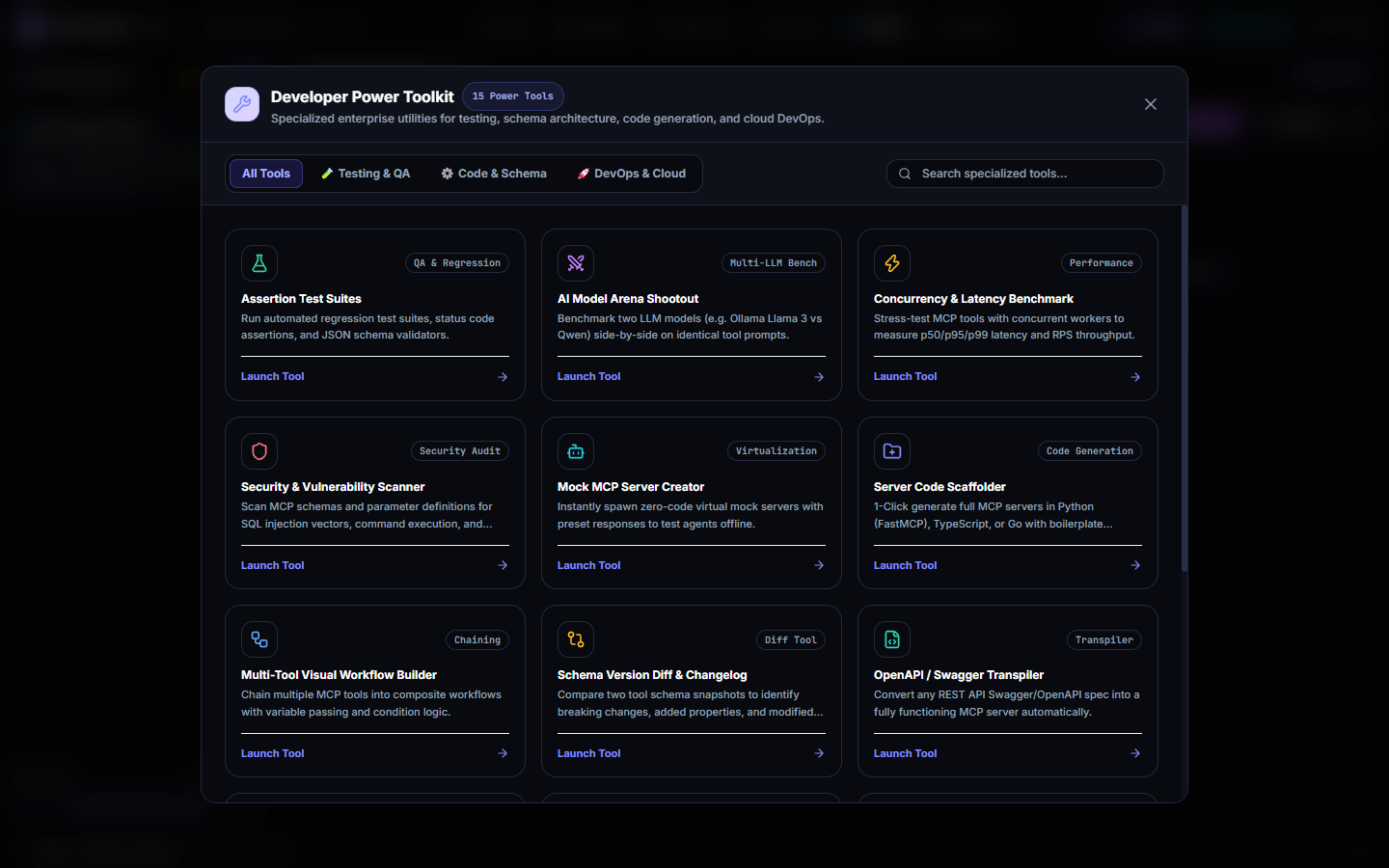Image resolution: width=1389 pixels, height=868 pixels.
Task: Click the arrow on the Assertion Test Suites card
Action: 503,377
